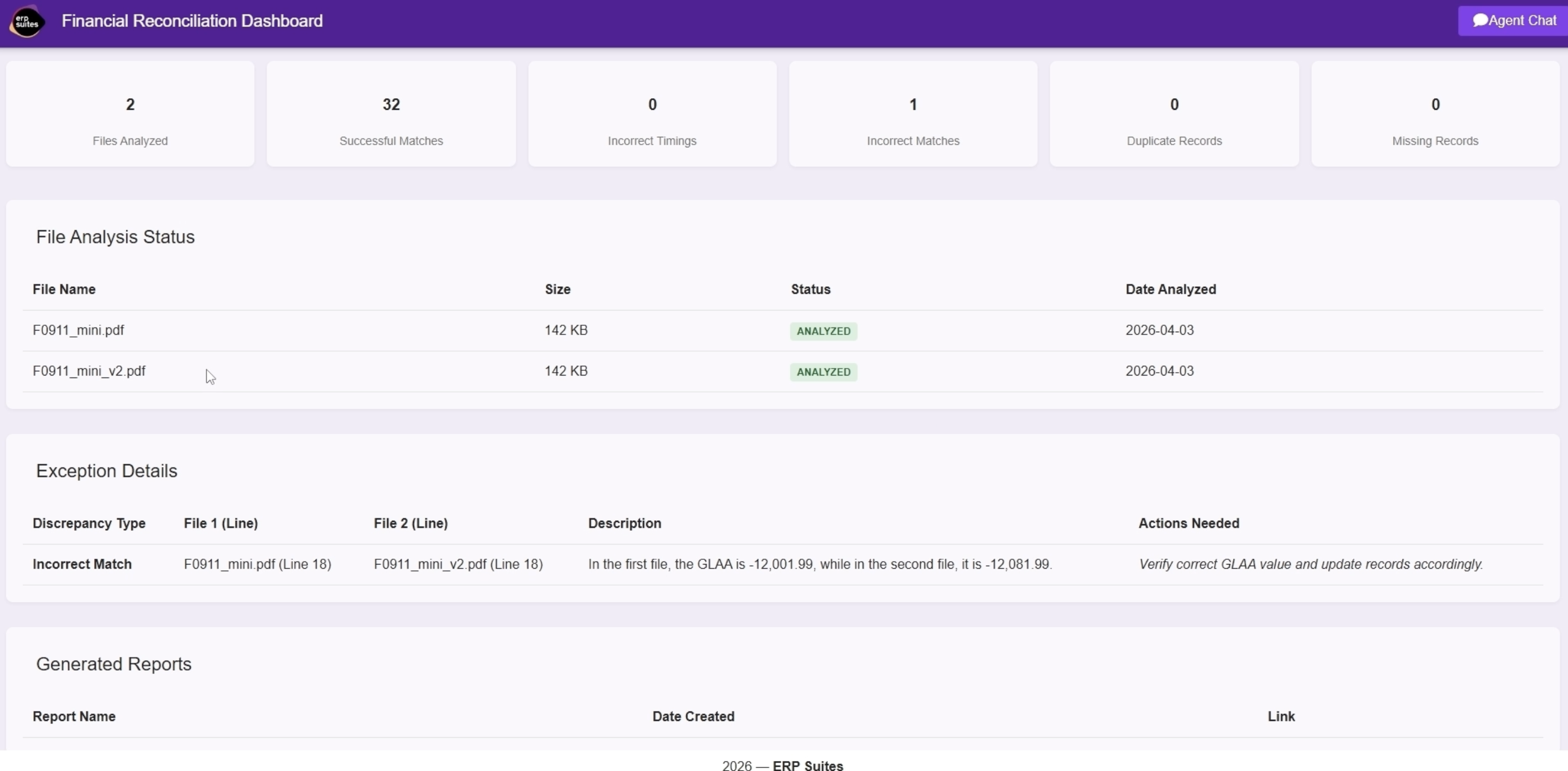The height and width of the screenshot is (771, 1568).
Task: Sort reports by Date Created column
Action: tap(693, 716)
